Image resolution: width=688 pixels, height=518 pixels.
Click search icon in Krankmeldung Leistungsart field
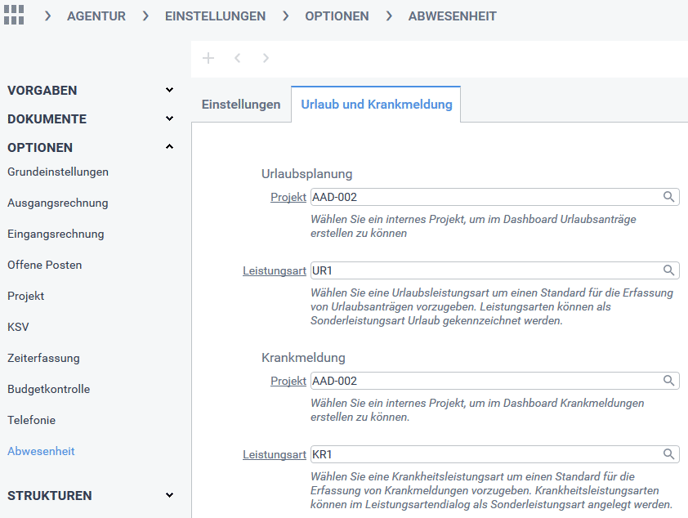point(669,455)
